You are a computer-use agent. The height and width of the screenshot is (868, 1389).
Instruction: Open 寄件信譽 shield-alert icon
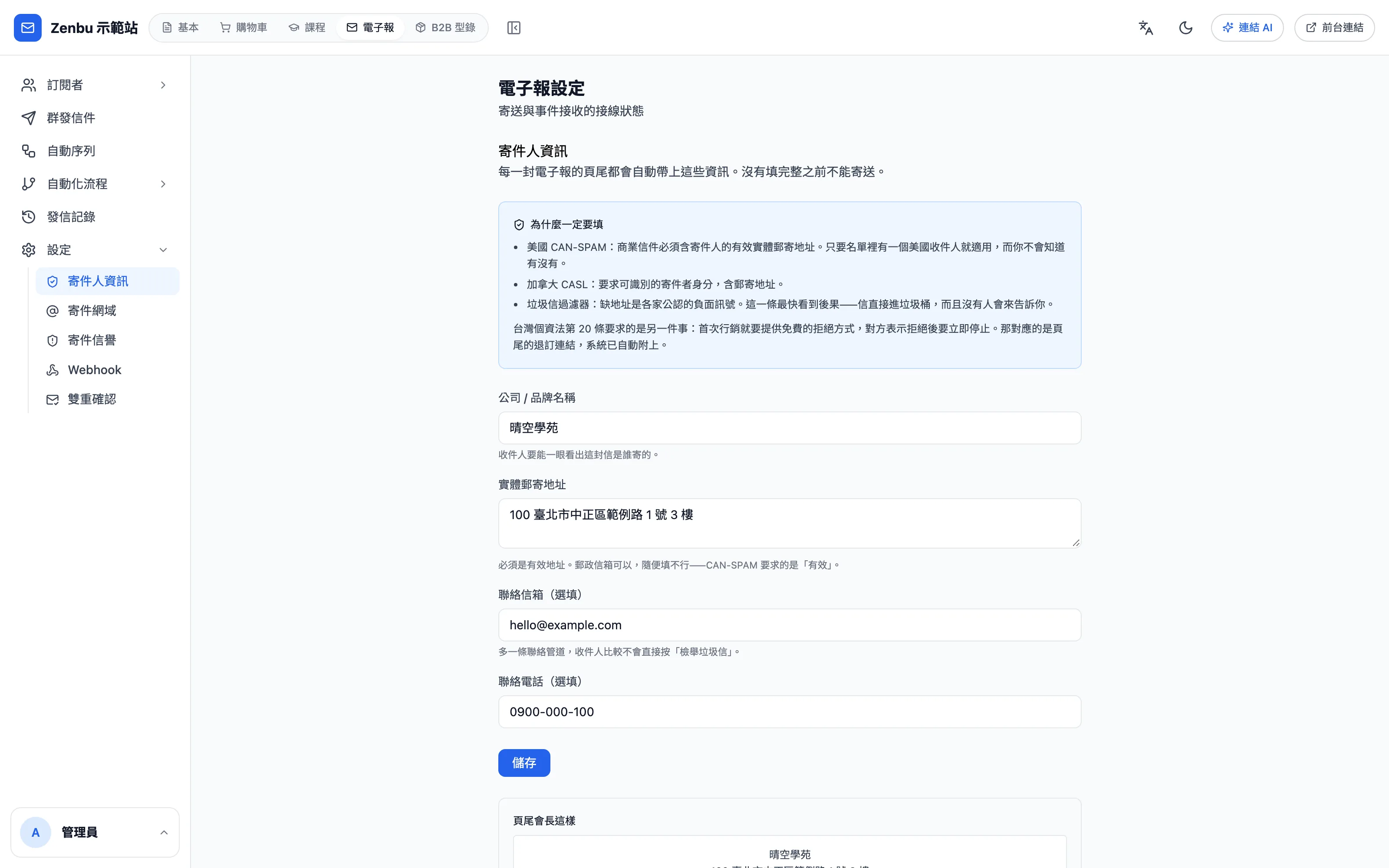click(x=52, y=340)
